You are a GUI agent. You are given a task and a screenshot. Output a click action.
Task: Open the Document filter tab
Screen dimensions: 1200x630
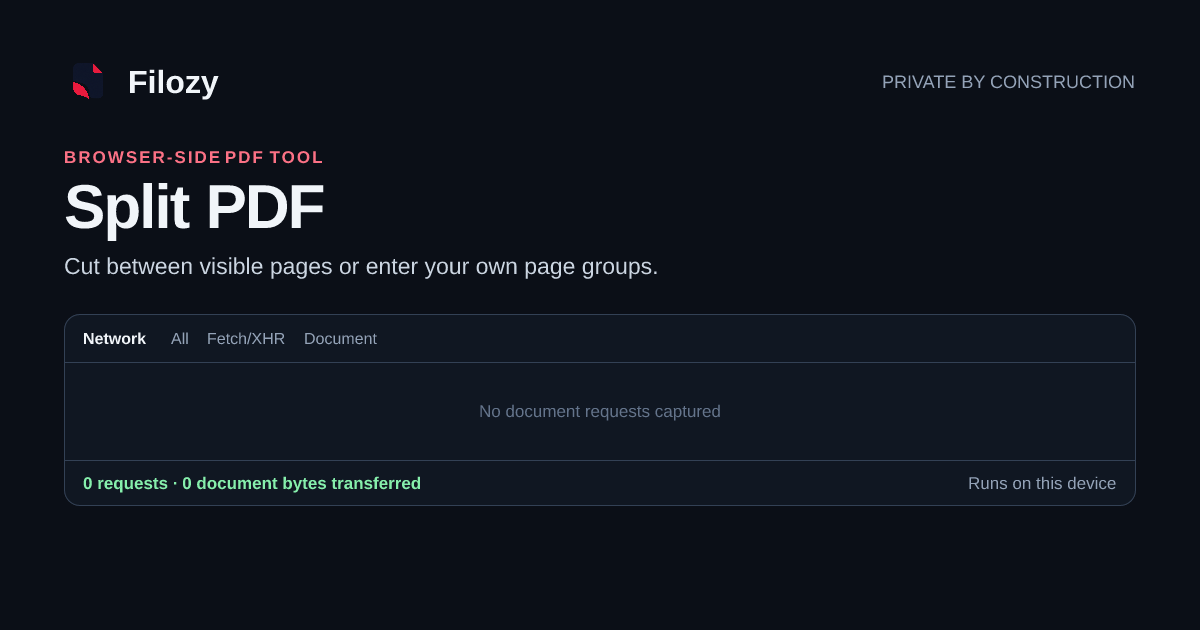(340, 339)
